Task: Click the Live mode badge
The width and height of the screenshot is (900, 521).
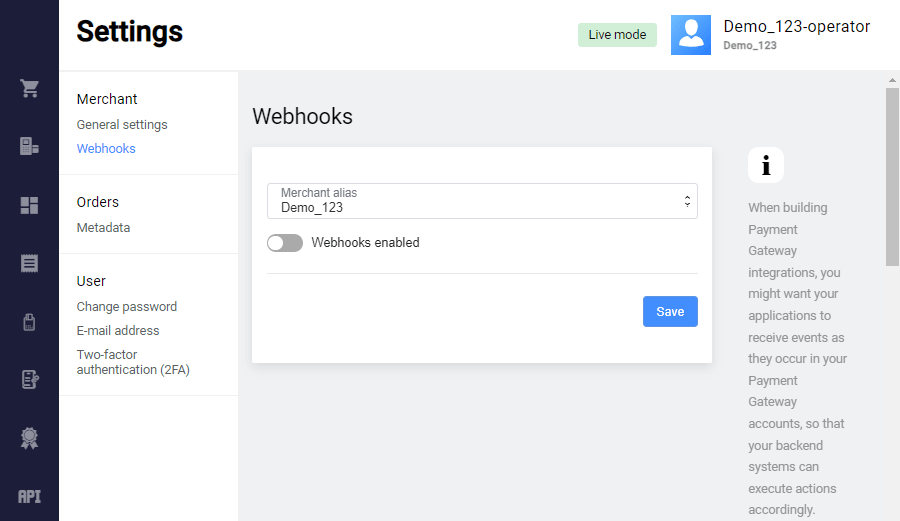Action: (617, 35)
